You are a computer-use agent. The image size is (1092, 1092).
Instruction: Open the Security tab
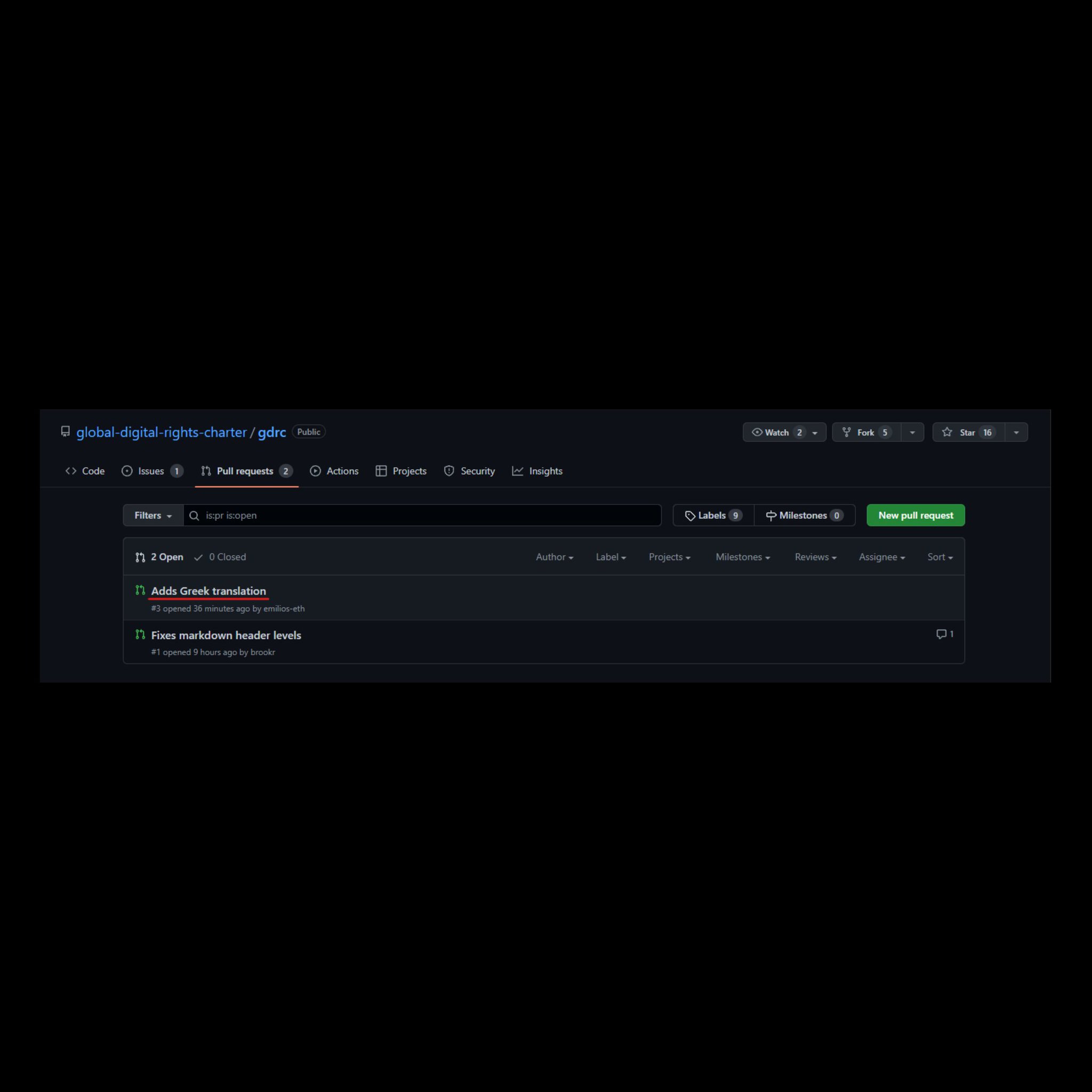click(469, 471)
